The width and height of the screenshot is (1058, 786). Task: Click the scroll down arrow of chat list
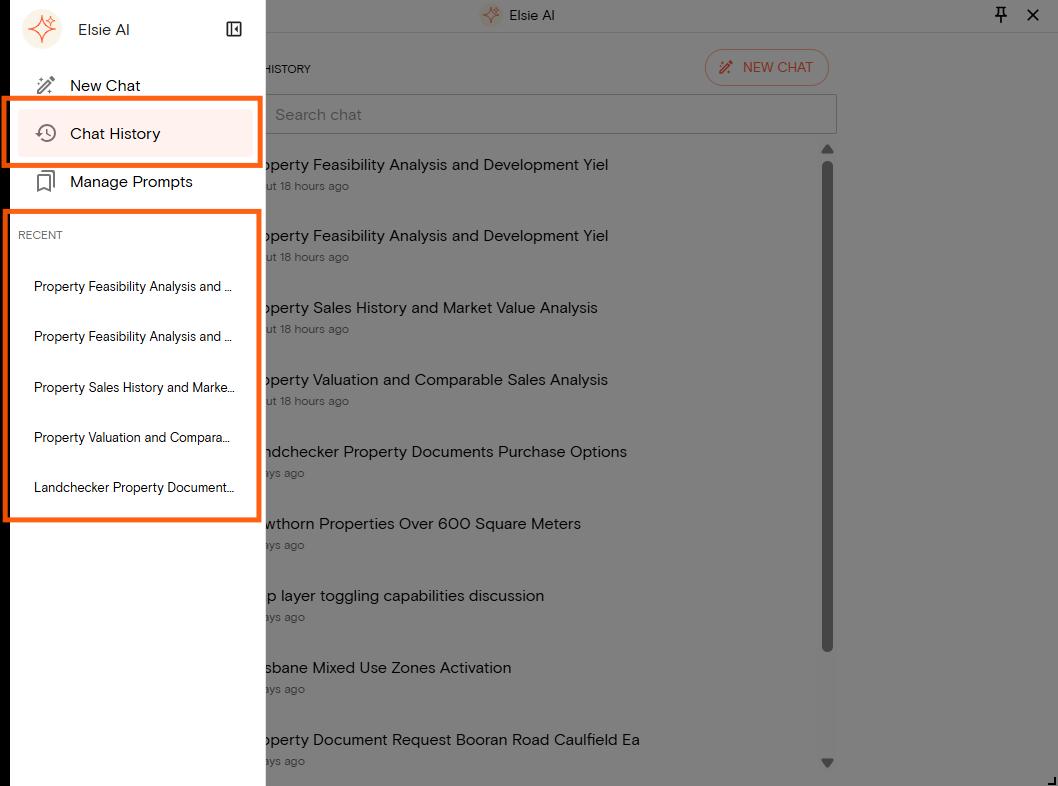tap(827, 763)
